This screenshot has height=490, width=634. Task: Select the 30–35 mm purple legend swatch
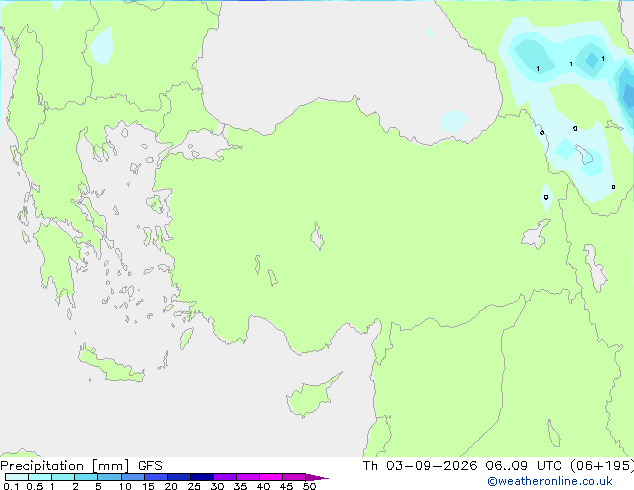pyautogui.click(x=224, y=477)
